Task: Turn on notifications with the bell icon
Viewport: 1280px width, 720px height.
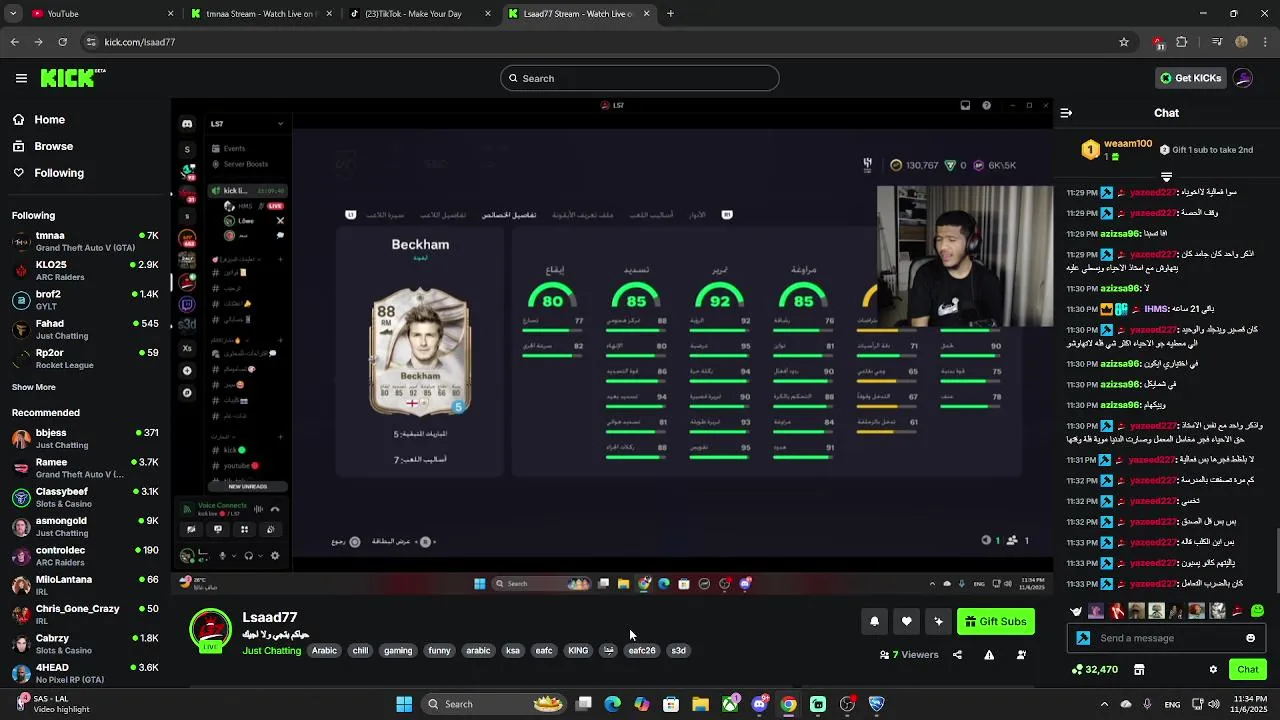Action: [874, 621]
